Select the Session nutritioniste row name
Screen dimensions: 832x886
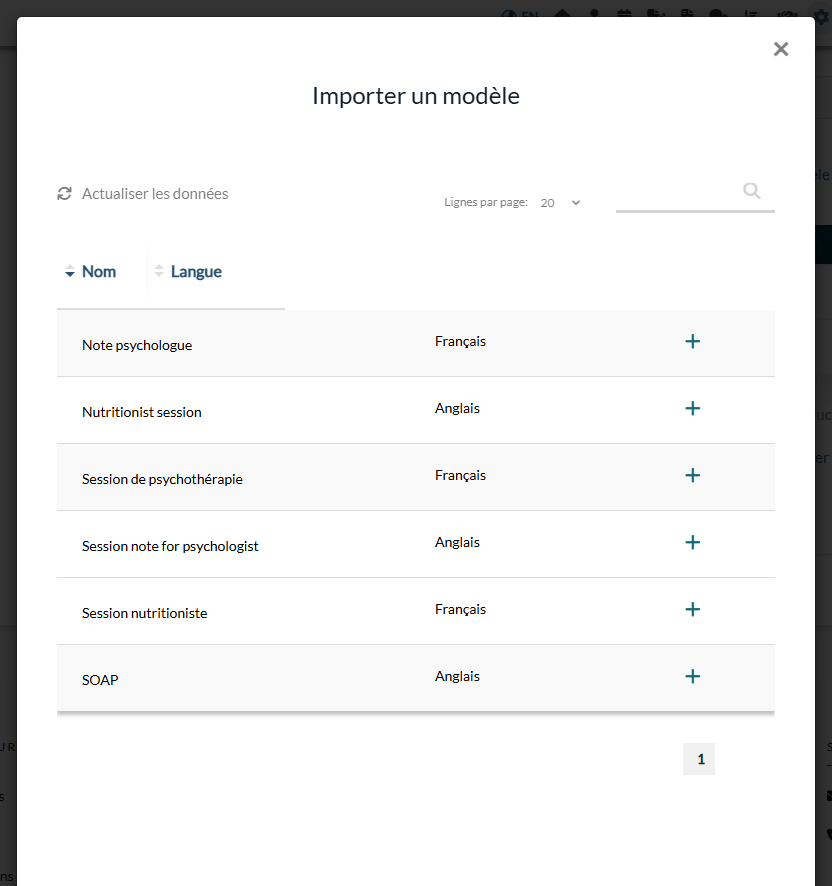[145, 613]
